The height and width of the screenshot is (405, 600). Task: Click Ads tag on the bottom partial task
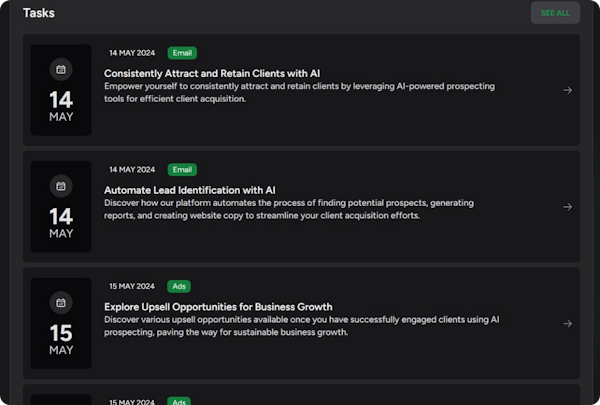tap(179, 401)
